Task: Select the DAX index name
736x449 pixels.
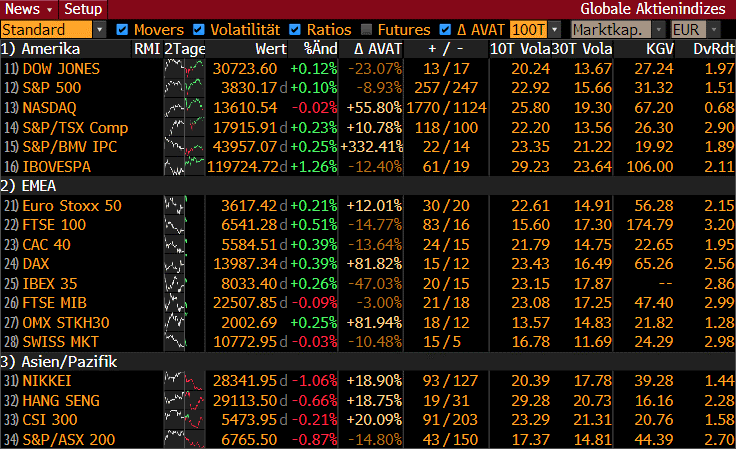Action: 36,264
